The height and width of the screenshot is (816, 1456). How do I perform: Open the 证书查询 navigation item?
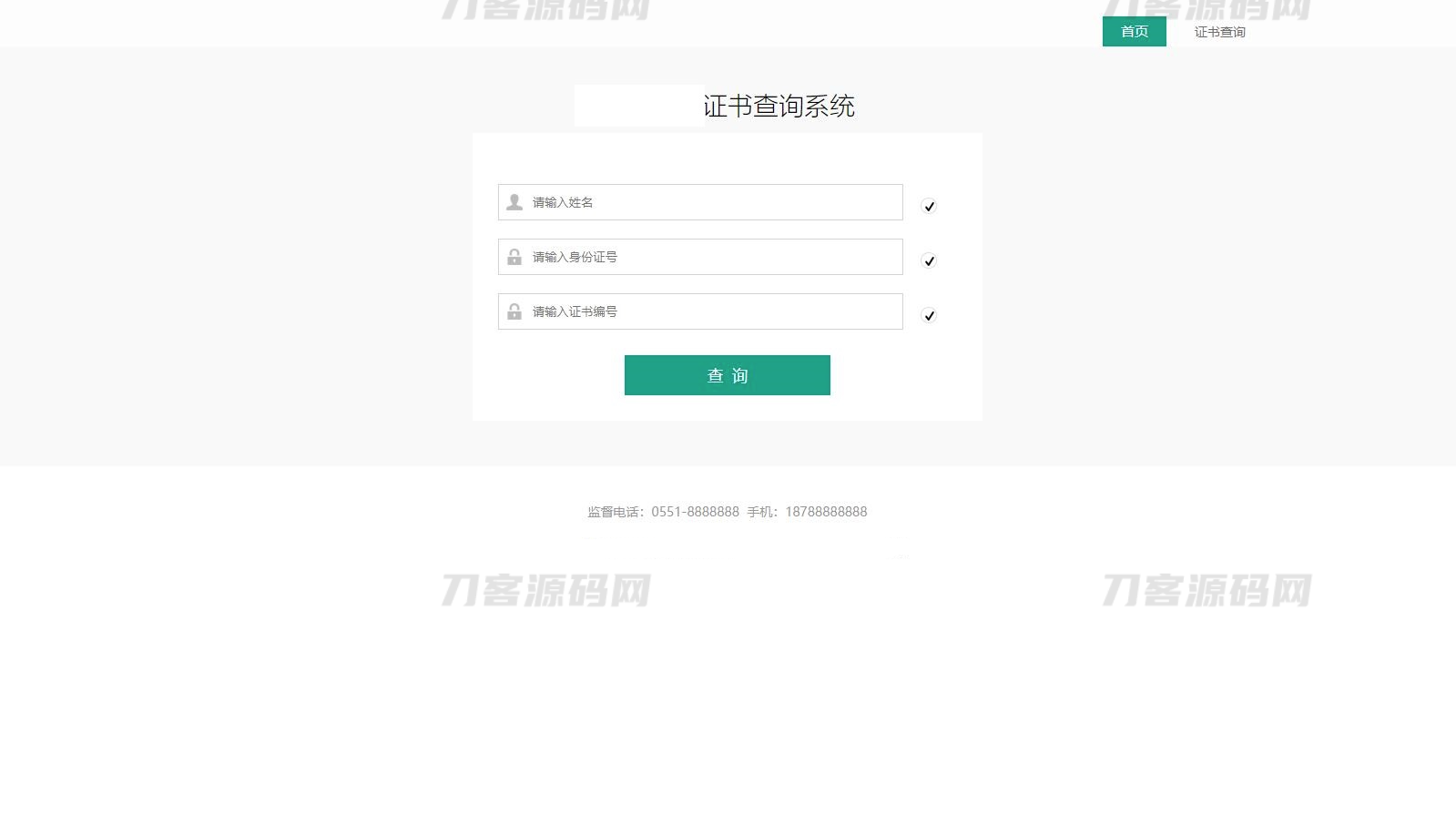pyautogui.click(x=1219, y=32)
